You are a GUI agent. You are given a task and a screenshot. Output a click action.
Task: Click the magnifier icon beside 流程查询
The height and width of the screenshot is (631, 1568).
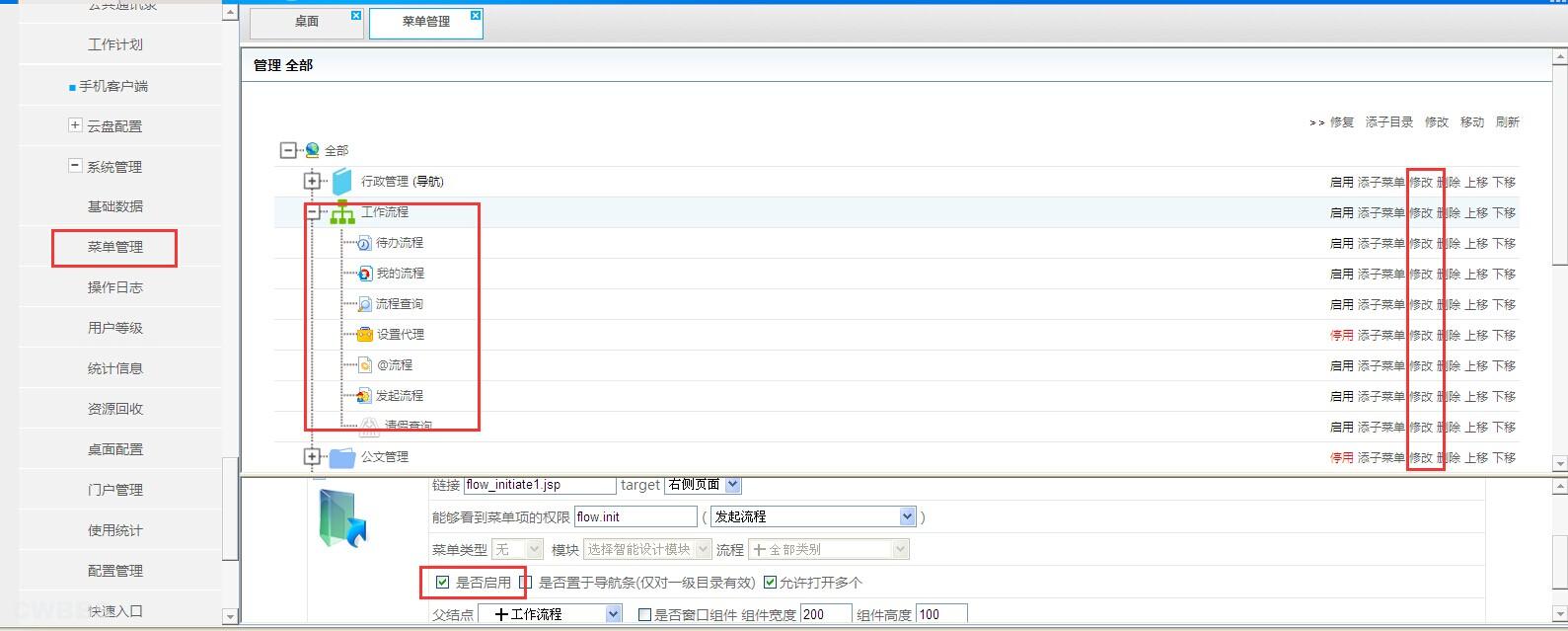click(x=364, y=304)
